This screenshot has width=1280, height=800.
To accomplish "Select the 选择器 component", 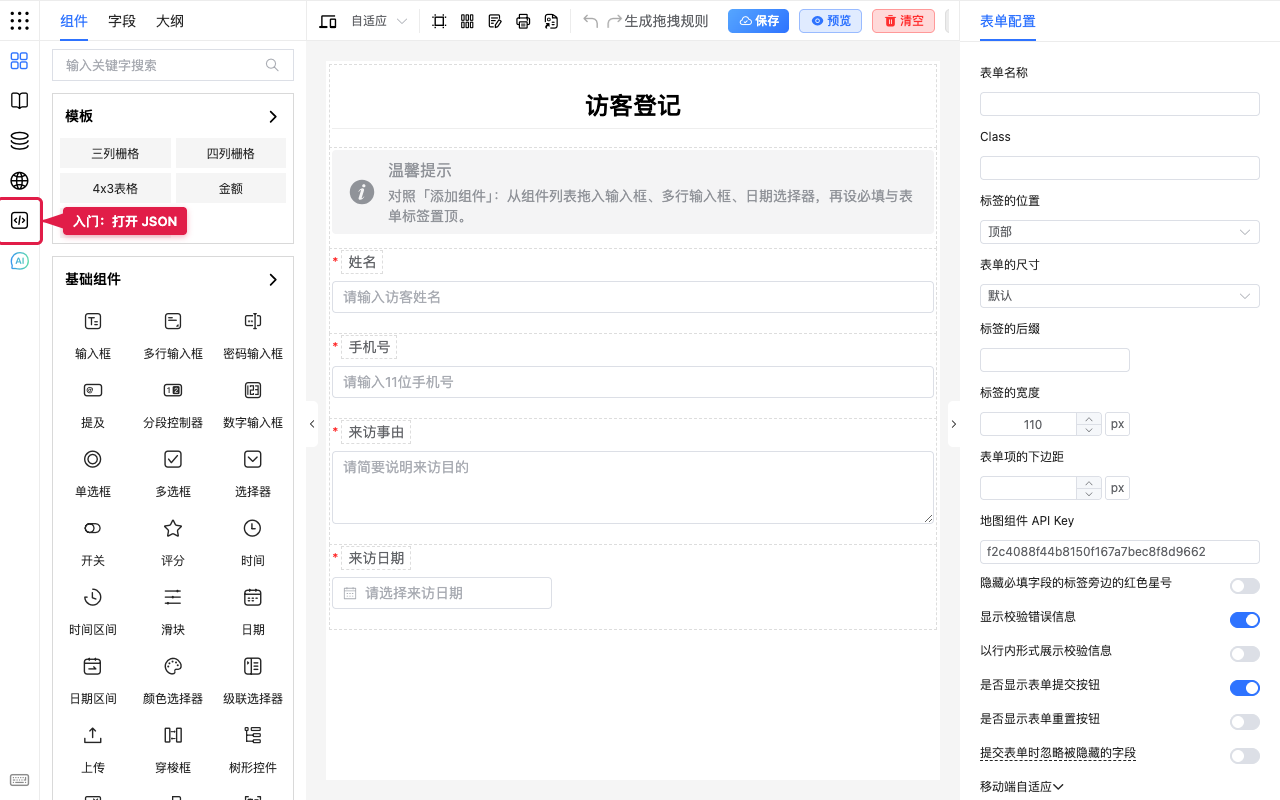I will coord(253,473).
